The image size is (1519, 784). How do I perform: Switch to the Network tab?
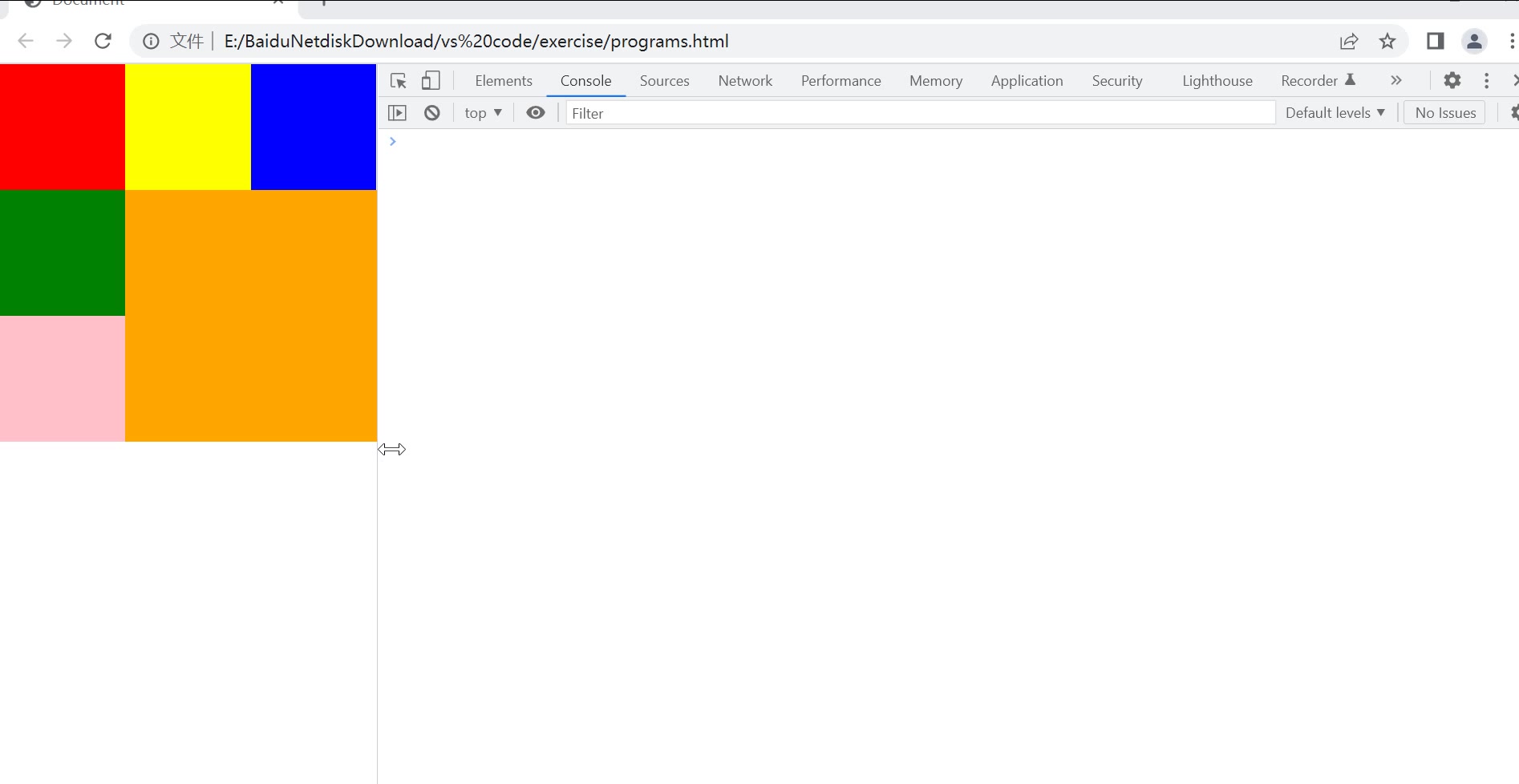point(744,81)
